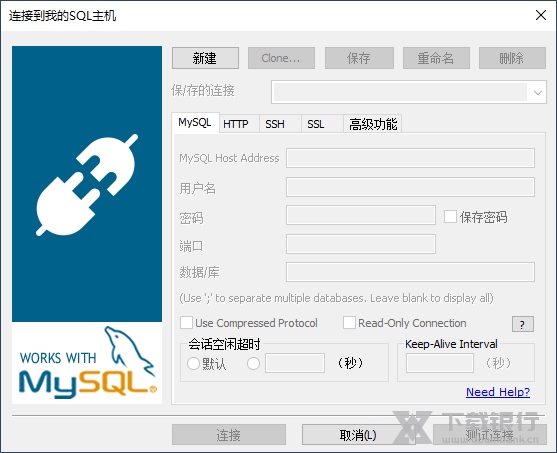Select the custom session timeout radio button
Image resolution: width=557 pixels, height=453 pixels.
pos(254,363)
